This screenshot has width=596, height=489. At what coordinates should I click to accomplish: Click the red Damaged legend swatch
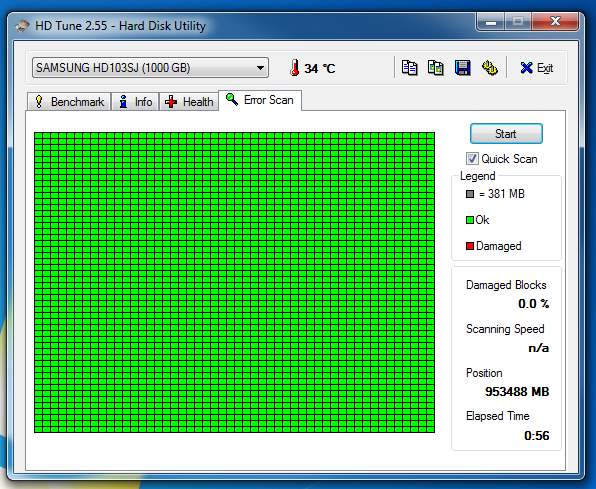tap(470, 246)
